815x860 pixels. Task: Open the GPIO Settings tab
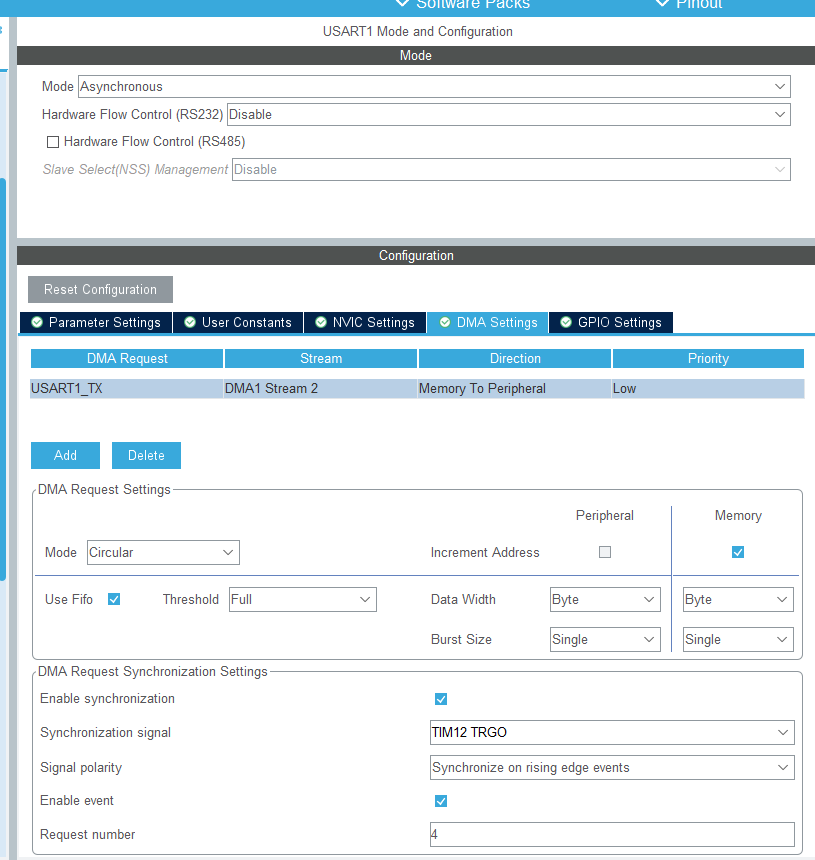coord(611,322)
